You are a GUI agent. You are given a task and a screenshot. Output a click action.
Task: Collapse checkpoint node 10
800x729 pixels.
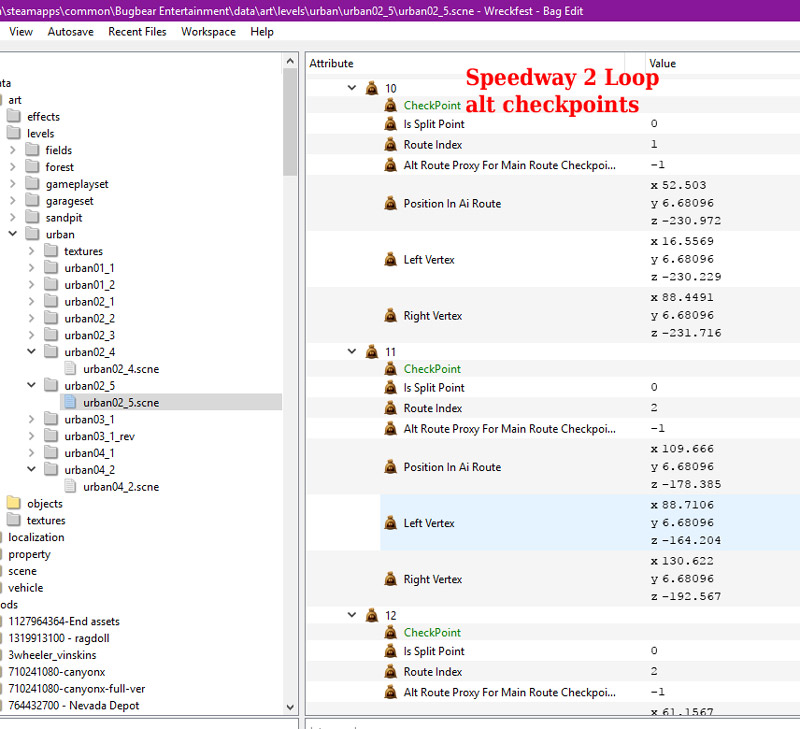tap(352, 88)
